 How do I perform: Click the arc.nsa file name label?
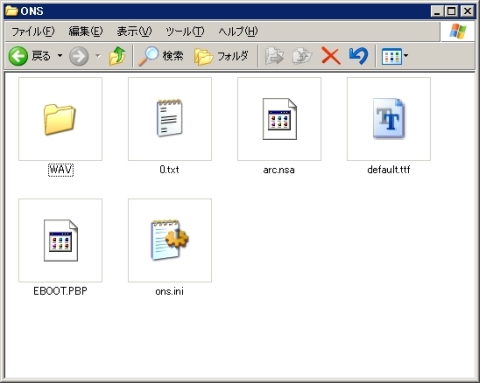[279, 170]
